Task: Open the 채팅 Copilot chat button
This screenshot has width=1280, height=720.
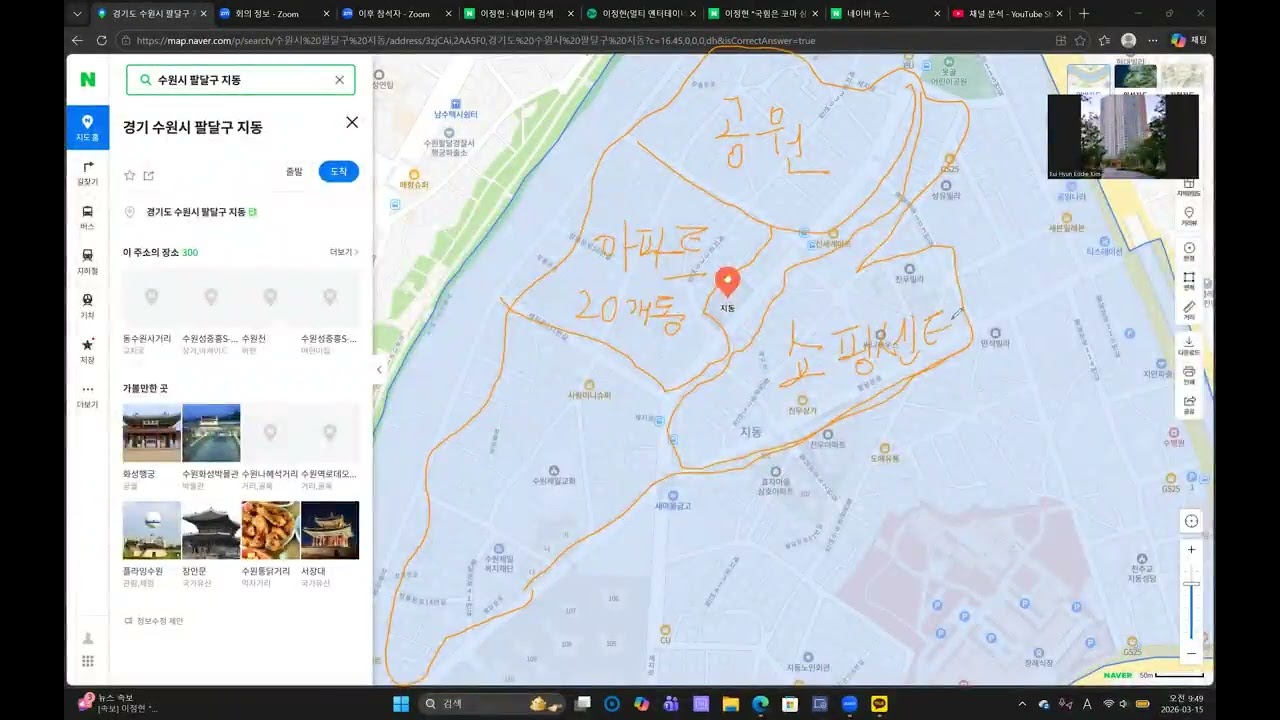Action: click(1189, 40)
